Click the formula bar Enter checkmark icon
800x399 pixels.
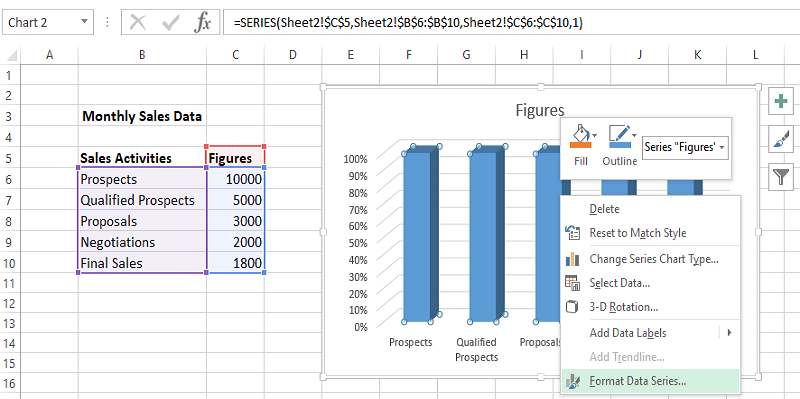[170, 23]
